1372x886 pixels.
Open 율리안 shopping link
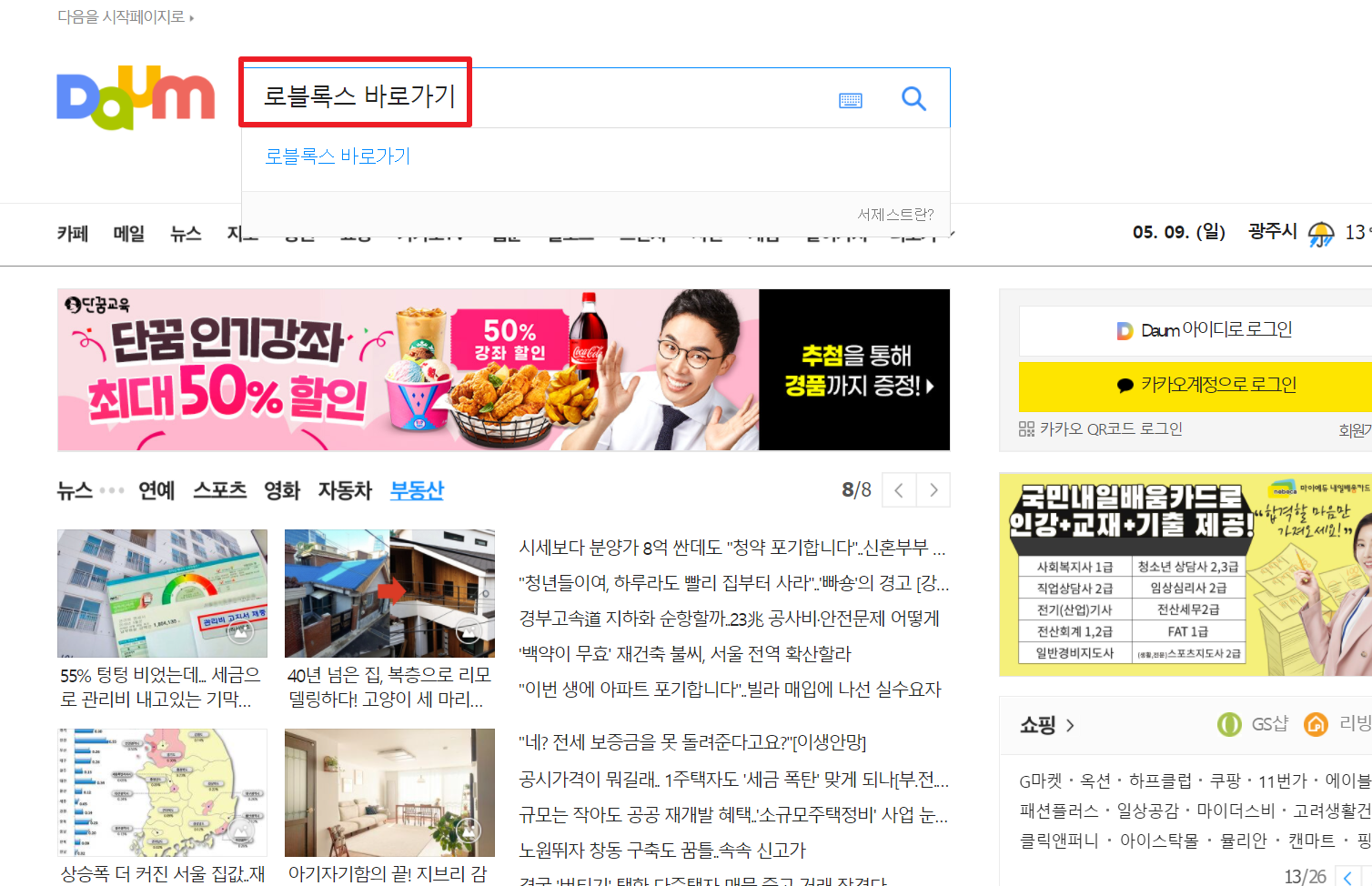tap(1244, 841)
